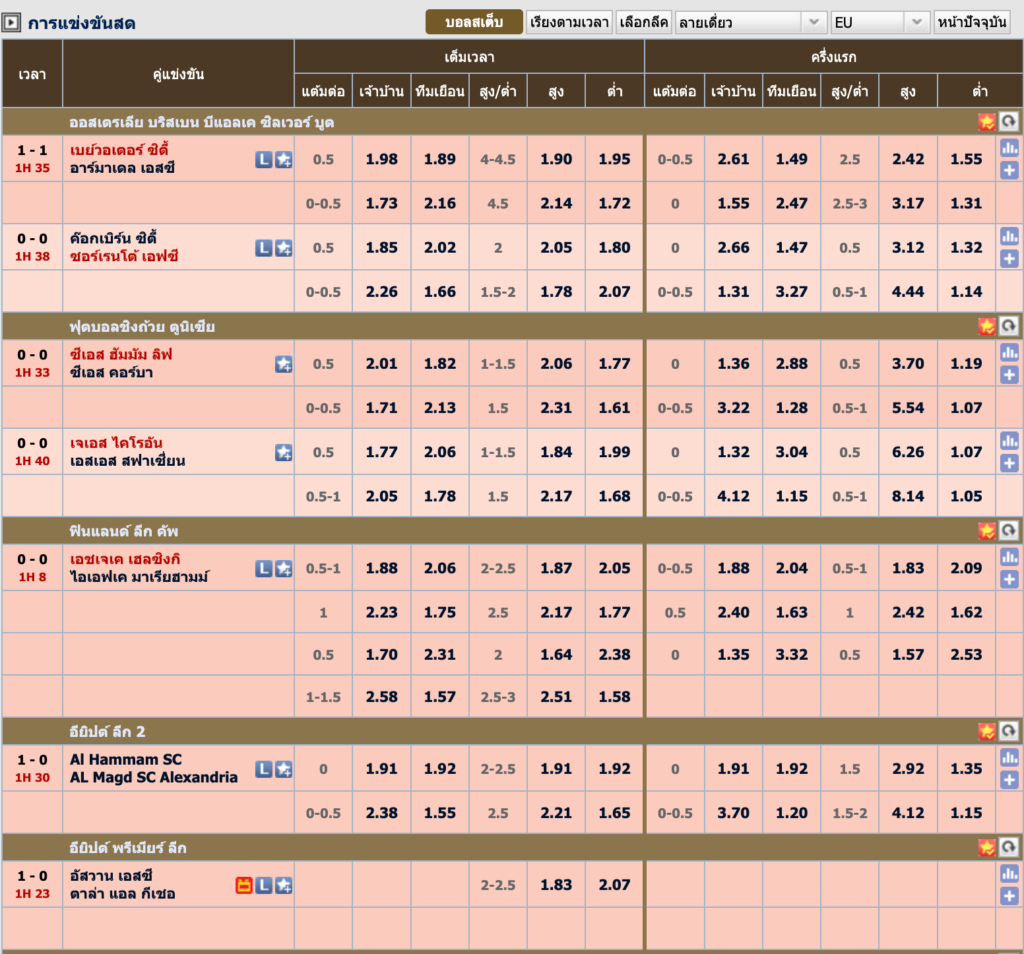This screenshot has width=1024, height=954.
Task: Click the หน้าปัจจุบัน button
Action: click(x=972, y=22)
